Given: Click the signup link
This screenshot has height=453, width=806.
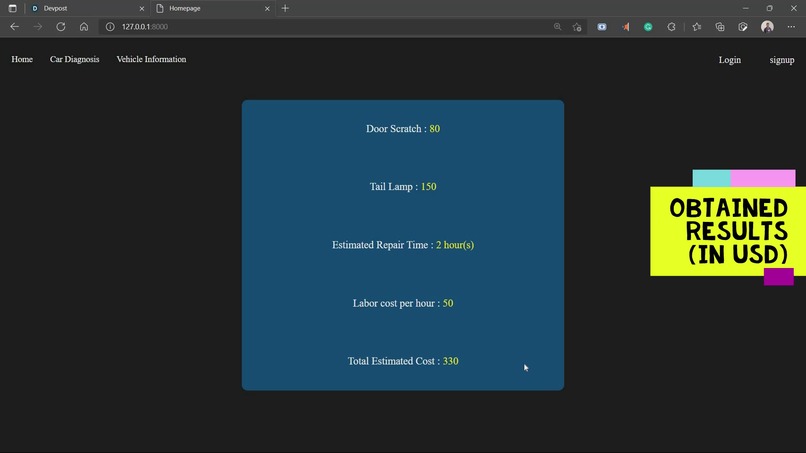Looking at the screenshot, I should coord(781,60).
